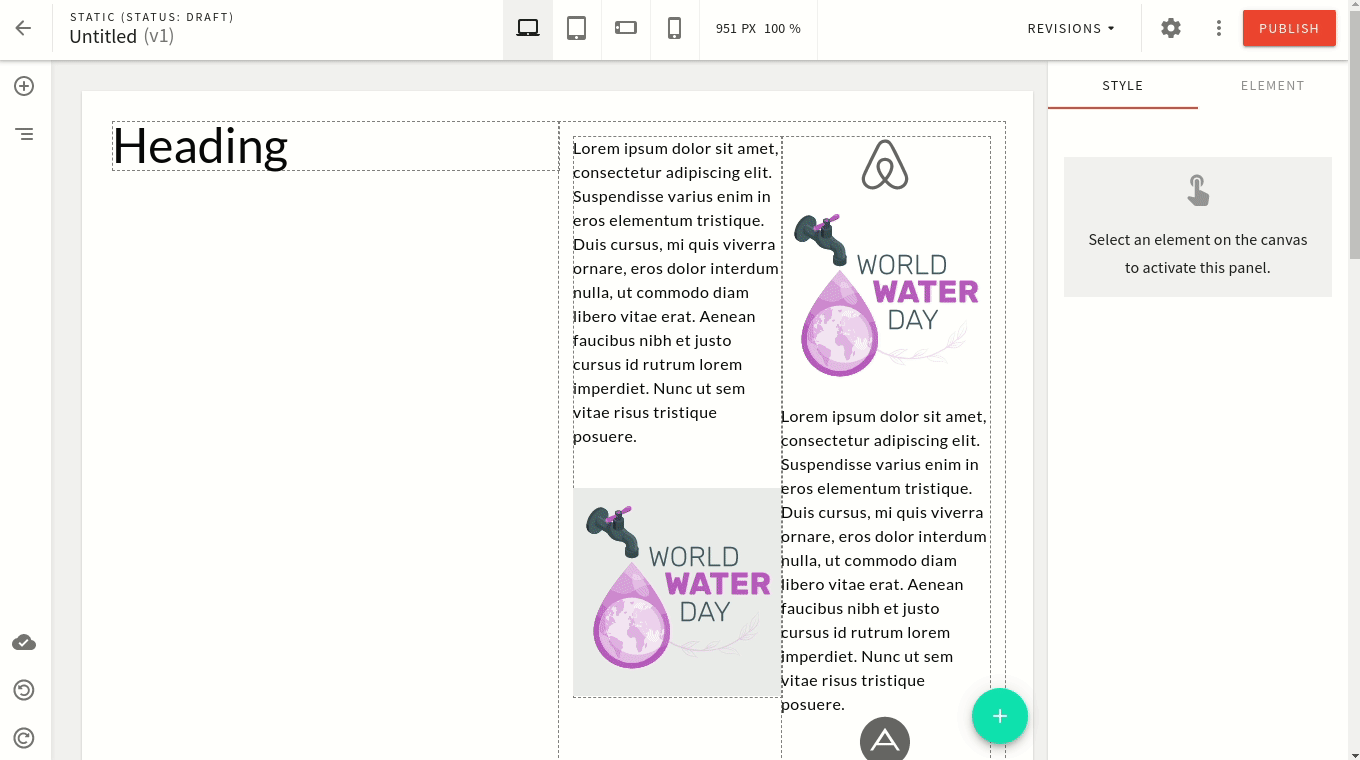The height and width of the screenshot is (760, 1360).
Task: Go back using the arrow button
Action: point(22,28)
